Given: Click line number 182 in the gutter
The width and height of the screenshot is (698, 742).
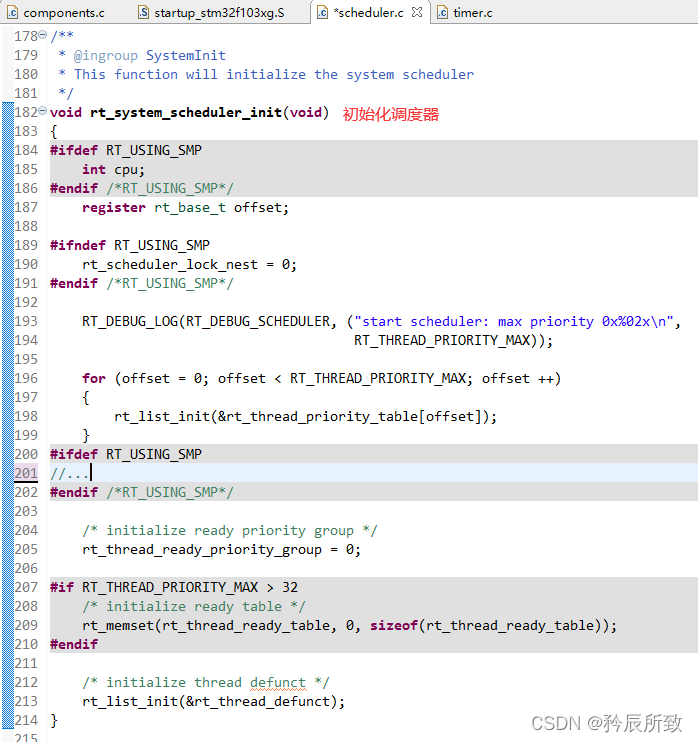Looking at the screenshot, I should tap(26, 112).
